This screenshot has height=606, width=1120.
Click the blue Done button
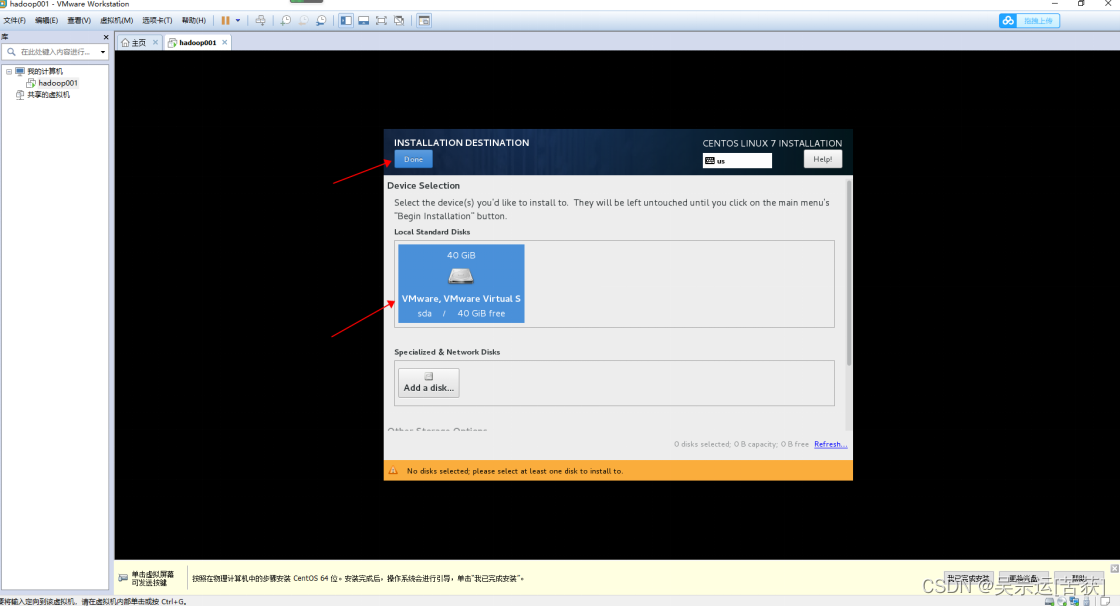point(413,159)
